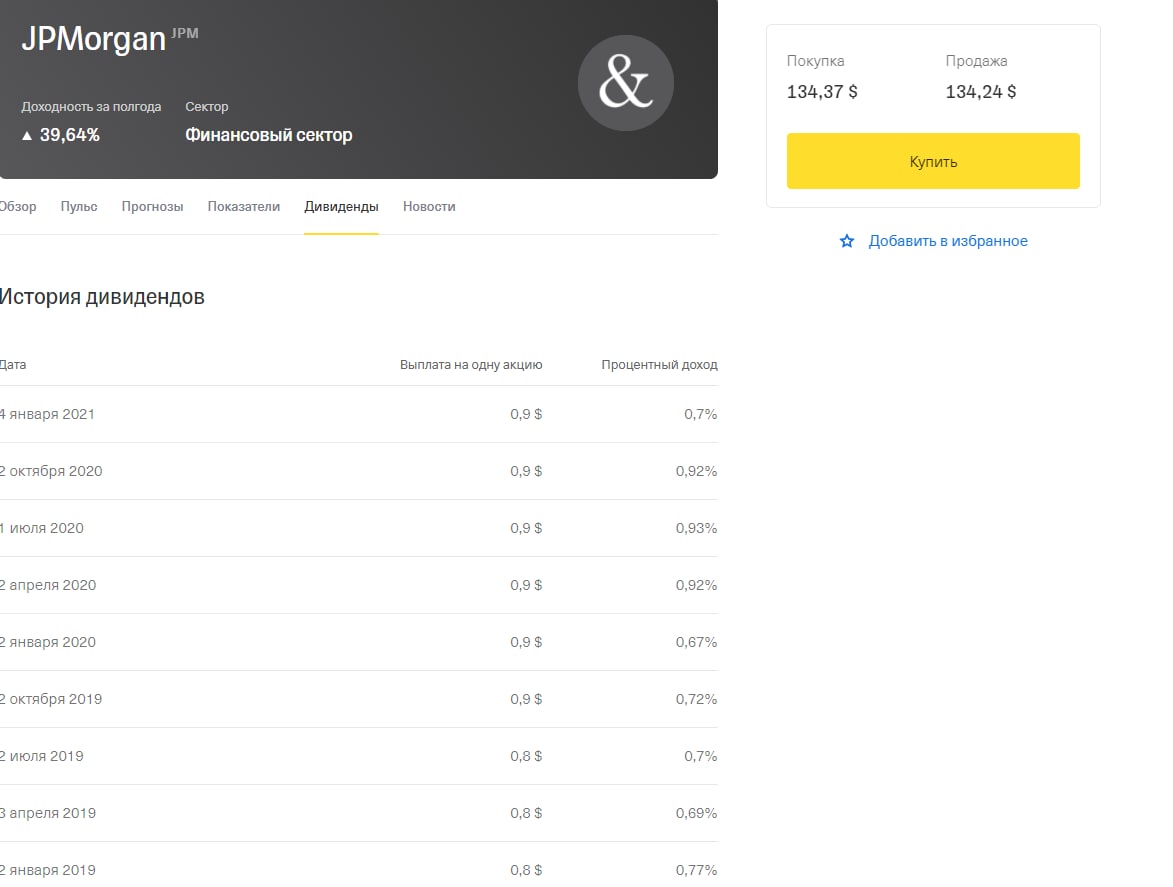Select the октября 2020 dividend date

click(x=51, y=471)
